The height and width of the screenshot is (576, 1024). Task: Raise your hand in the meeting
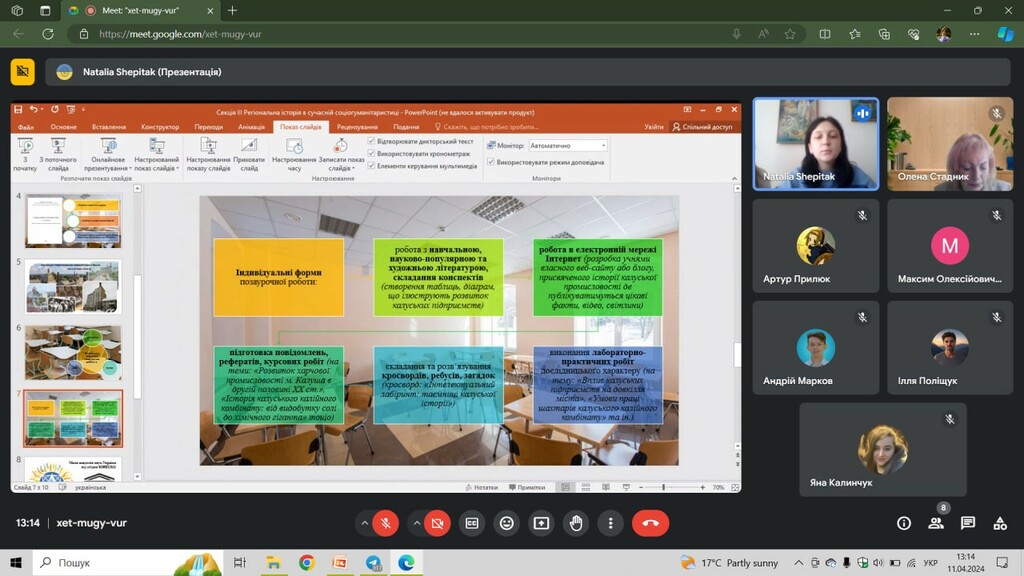[576, 522]
